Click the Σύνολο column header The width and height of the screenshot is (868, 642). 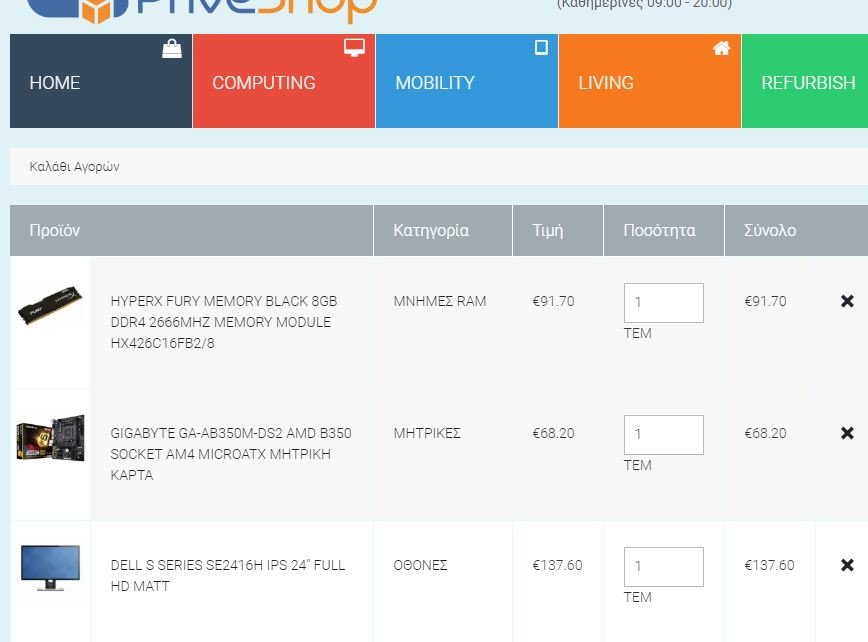tap(797, 230)
